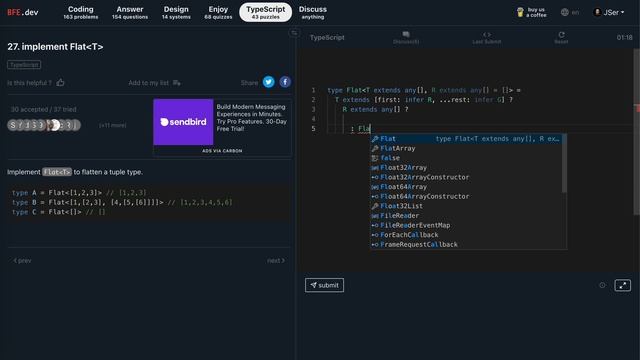640x360 pixels.
Task: Go to the next problem
Action: tap(276, 260)
